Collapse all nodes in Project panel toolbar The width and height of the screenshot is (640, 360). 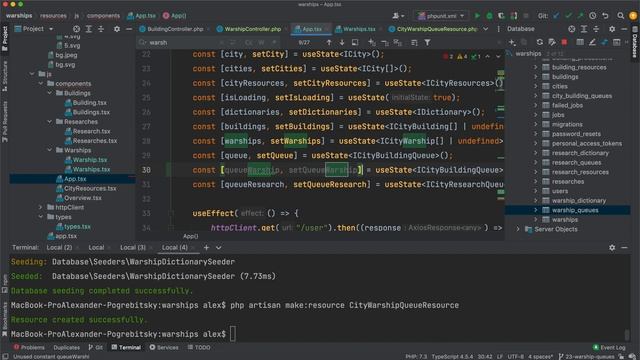101,29
